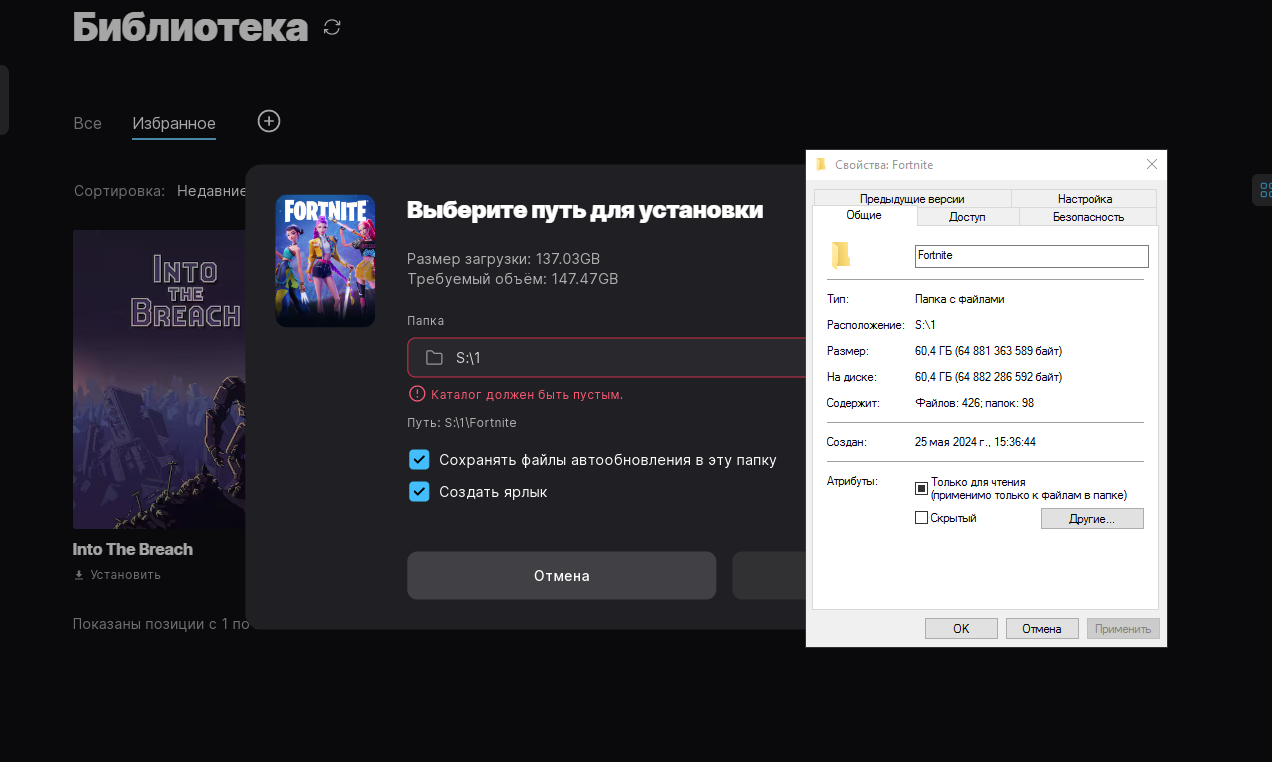Click the red error icon next to the directory warning
Screen dimensions: 1272x762
(x=417, y=394)
